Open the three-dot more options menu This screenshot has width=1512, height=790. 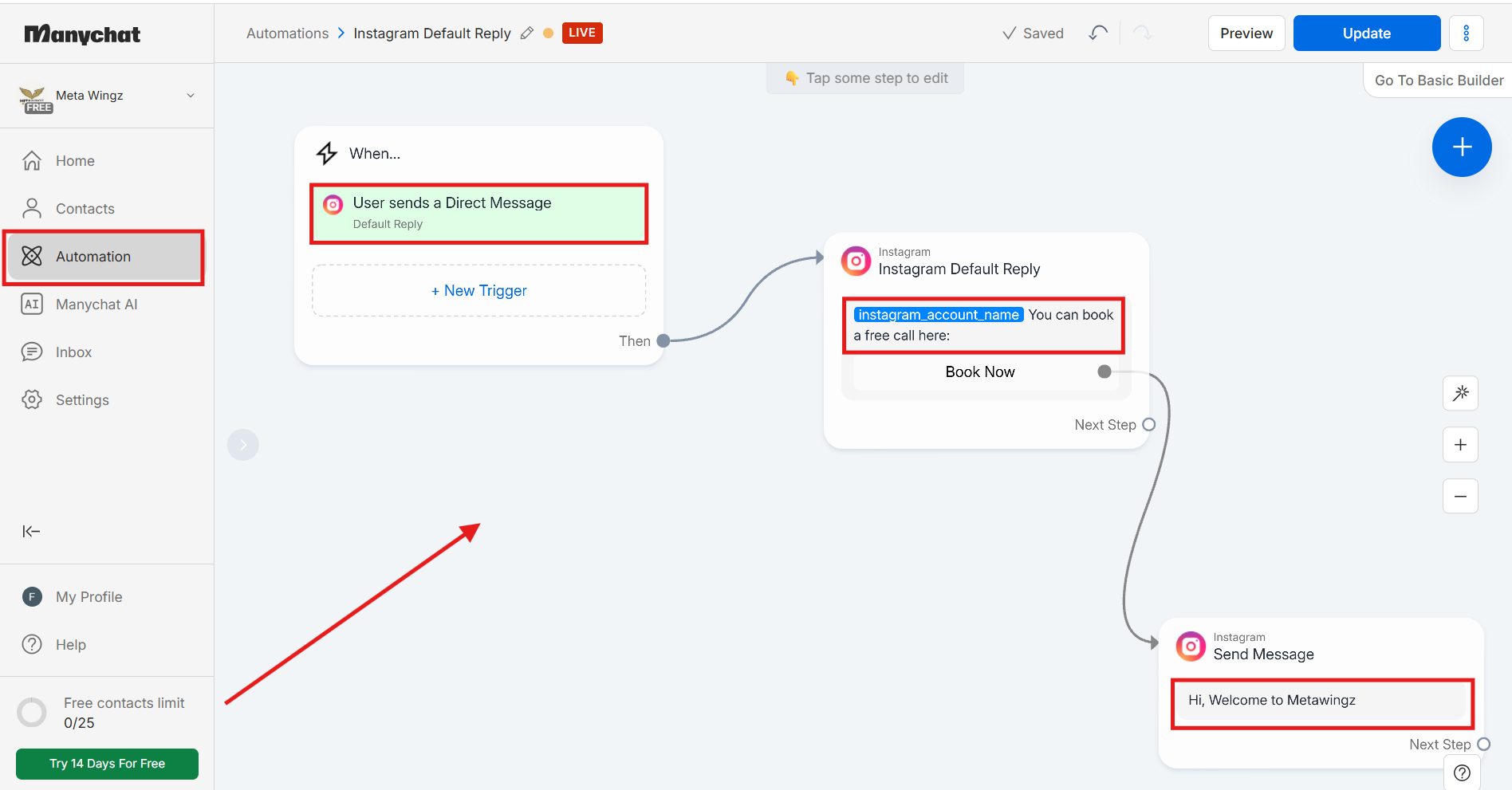(x=1466, y=33)
